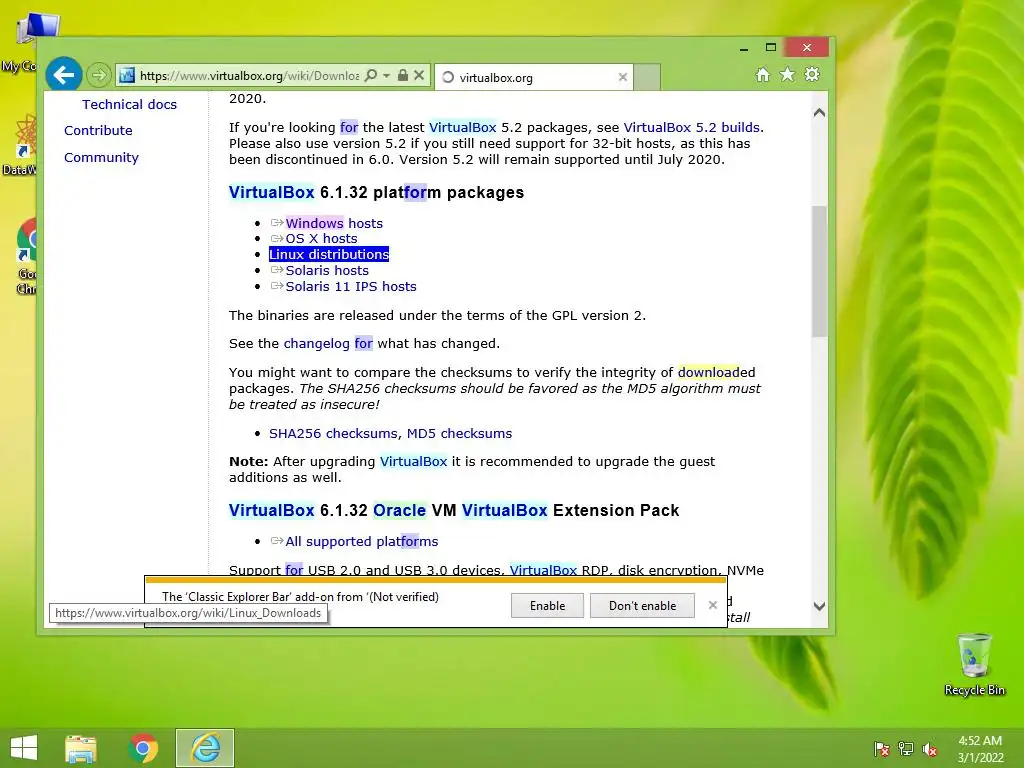Close the virtualbox.org tab
The image size is (1024, 768).
click(x=622, y=77)
